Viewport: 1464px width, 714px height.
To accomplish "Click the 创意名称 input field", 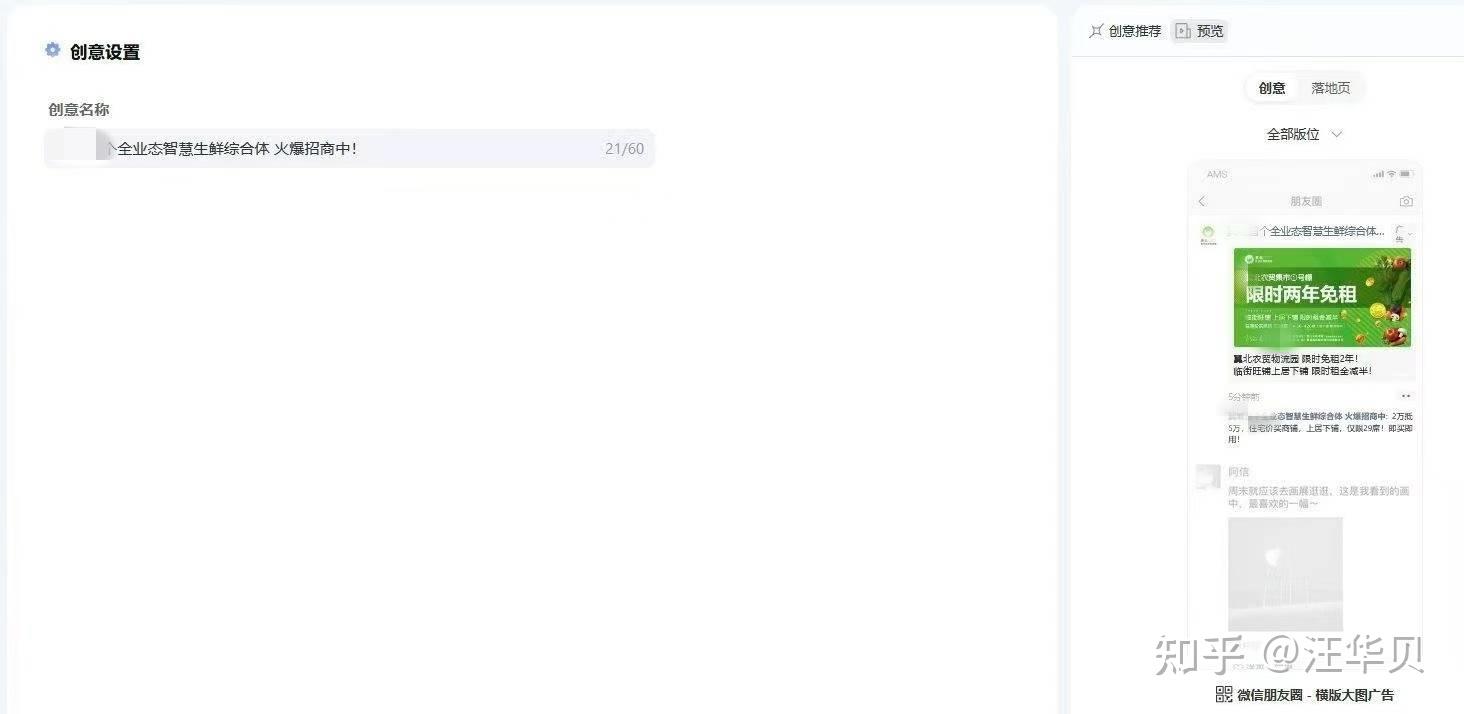I will click(350, 149).
